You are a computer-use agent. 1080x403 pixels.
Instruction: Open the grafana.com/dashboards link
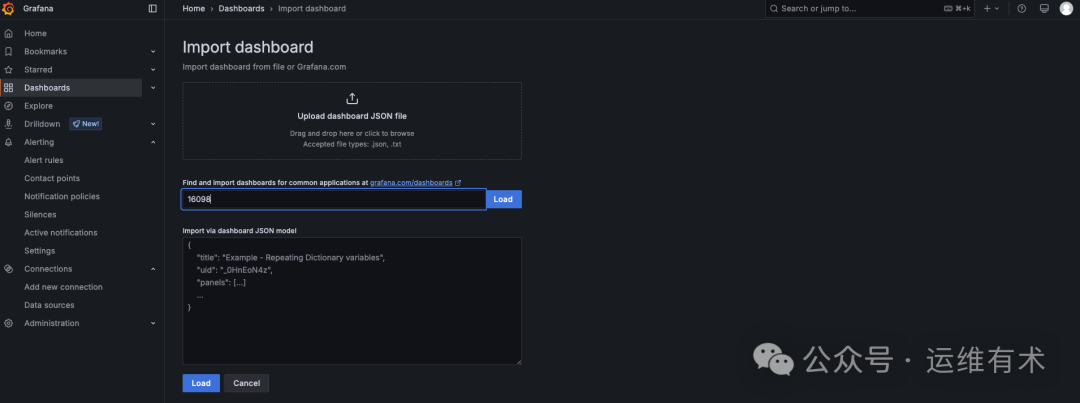tap(411, 183)
